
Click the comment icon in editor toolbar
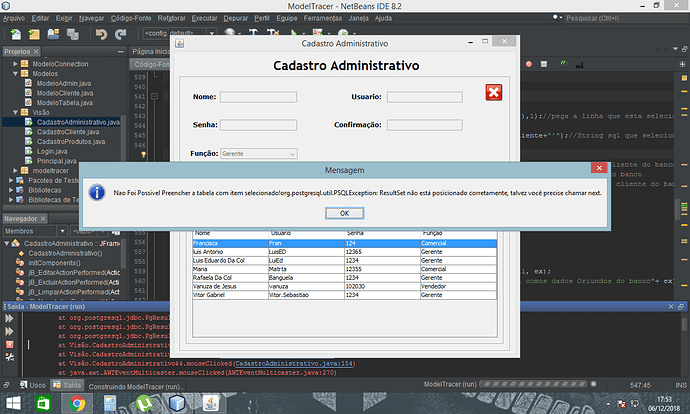564,64
